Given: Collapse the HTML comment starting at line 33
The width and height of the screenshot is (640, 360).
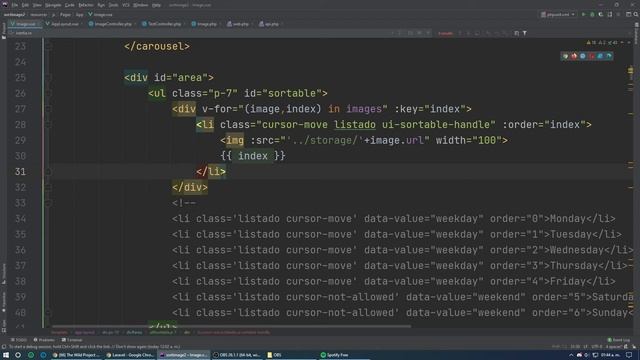Looking at the screenshot, I should 48,203.
